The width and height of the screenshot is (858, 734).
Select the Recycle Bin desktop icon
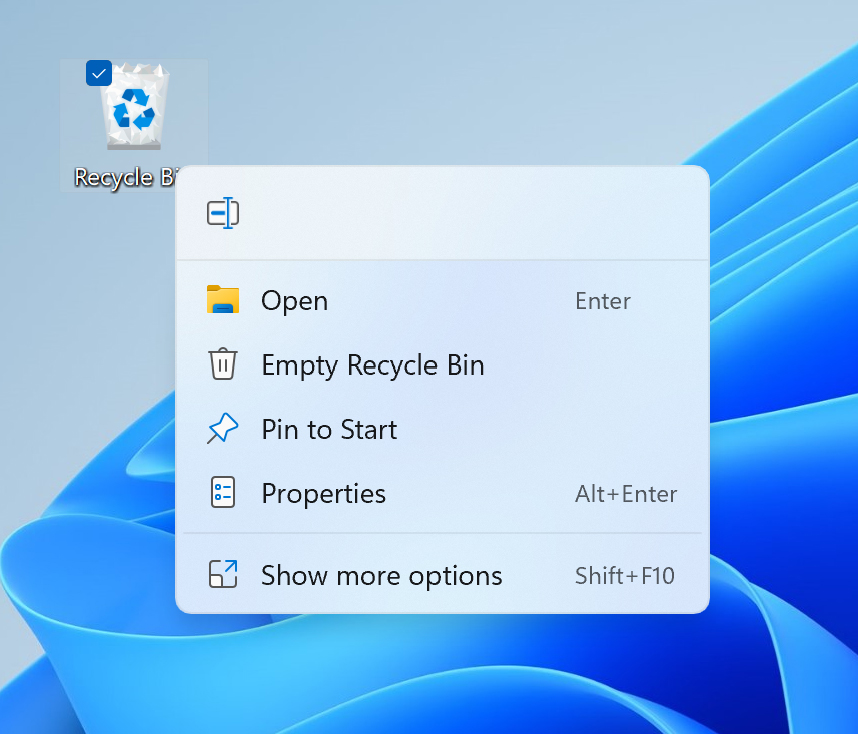tap(134, 110)
